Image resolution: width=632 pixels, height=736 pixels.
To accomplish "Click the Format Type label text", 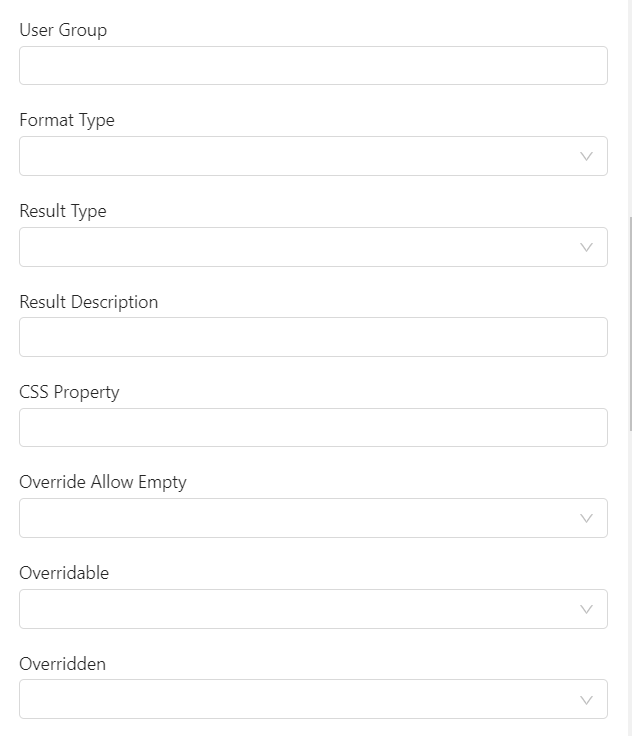I will 67,120.
